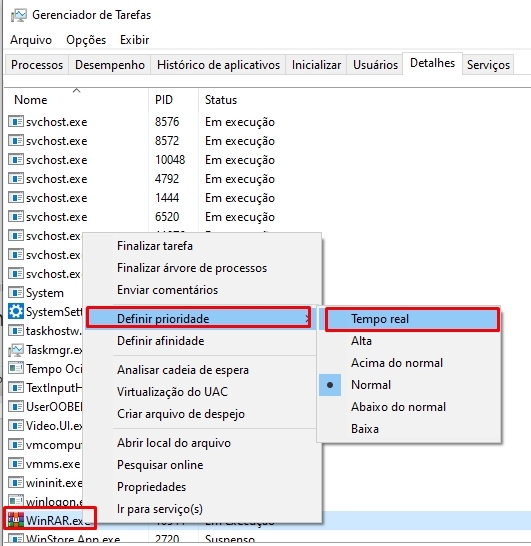Select PID value 10048

click(x=170, y=160)
